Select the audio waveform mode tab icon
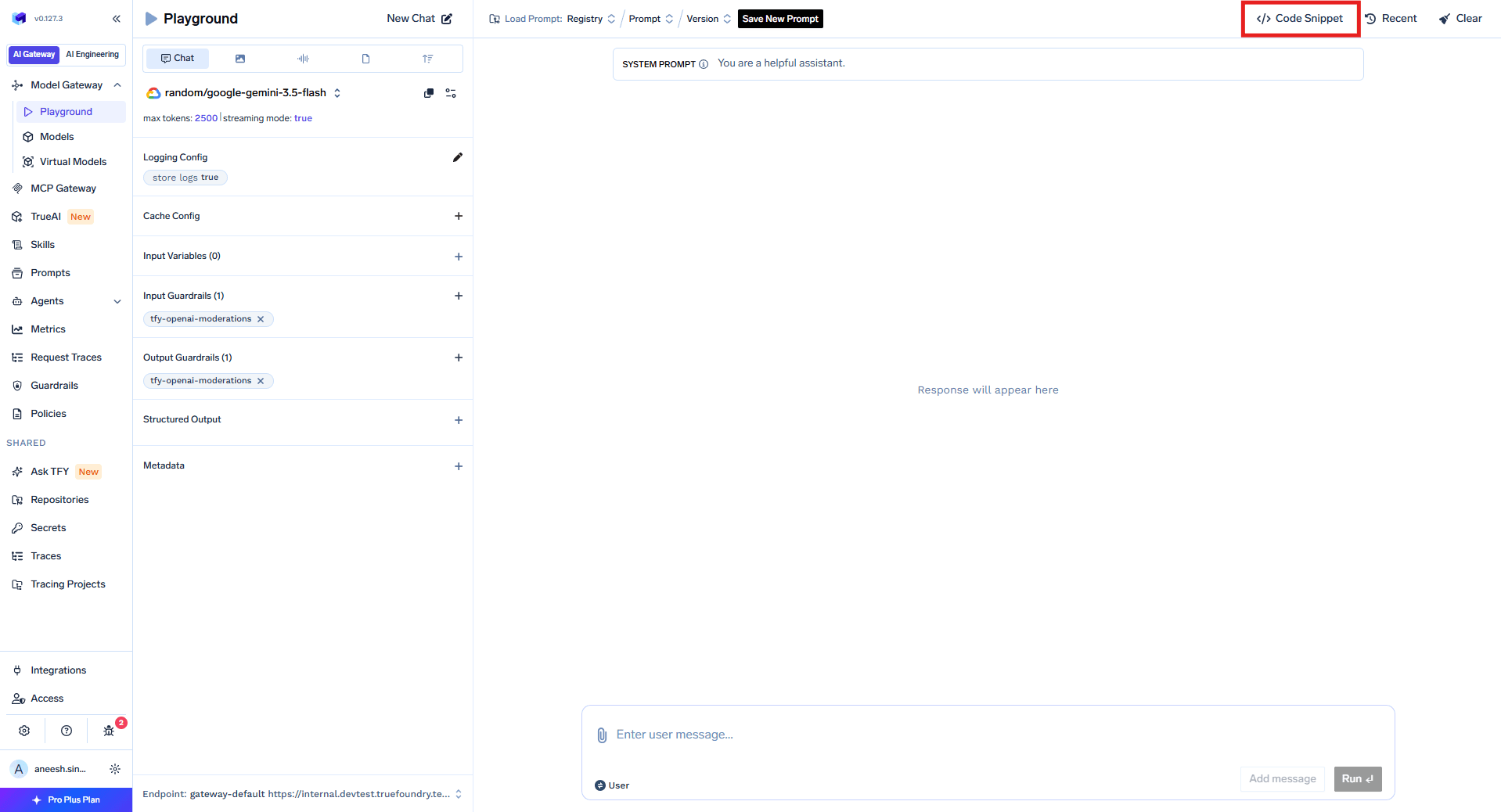 click(303, 59)
